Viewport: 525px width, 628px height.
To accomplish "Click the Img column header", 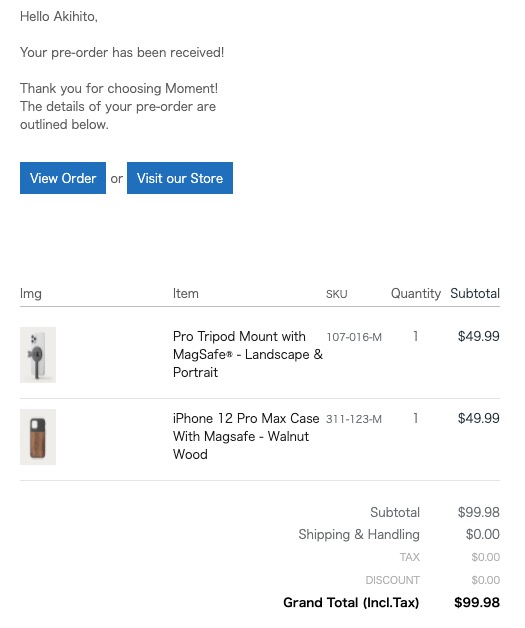I will (x=31, y=294).
